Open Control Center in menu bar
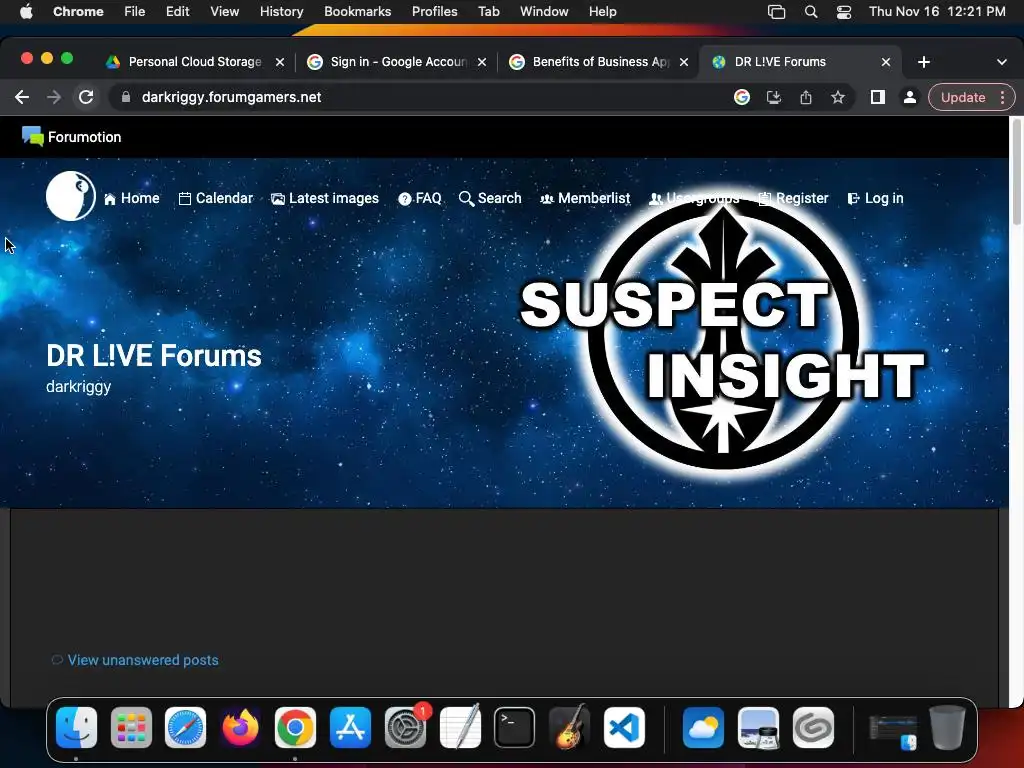The width and height of the screenshot is (1024, 768). 844,12
